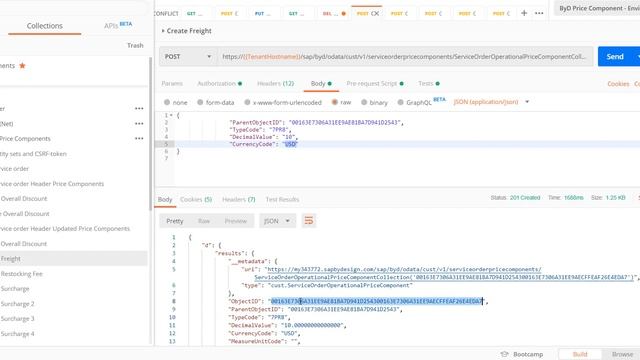Click the request URL input field

pyautogui.click(x=404, y=57)
